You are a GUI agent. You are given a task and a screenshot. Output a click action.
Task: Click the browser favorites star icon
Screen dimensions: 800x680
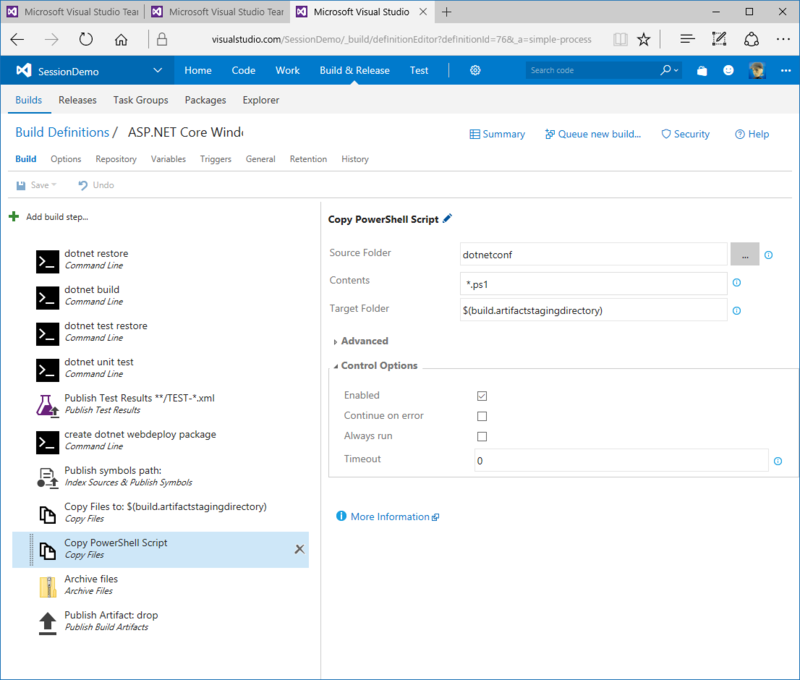[x=644, y=39]
